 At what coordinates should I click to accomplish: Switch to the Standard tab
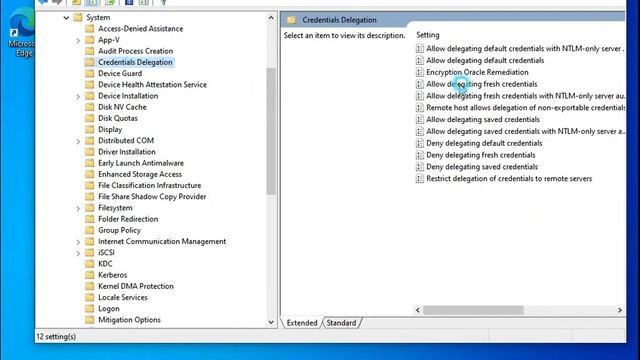point(341,323)
